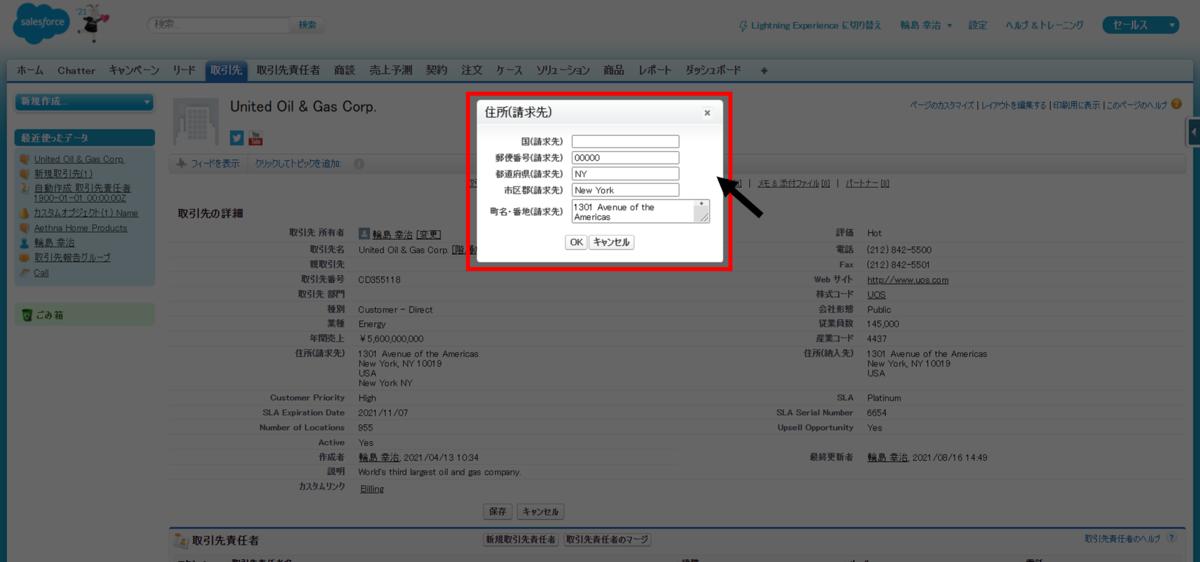The image size is (1200, 562).
Task: Expand the collapsed right side panel arrow
Action: pos(1194,132)
